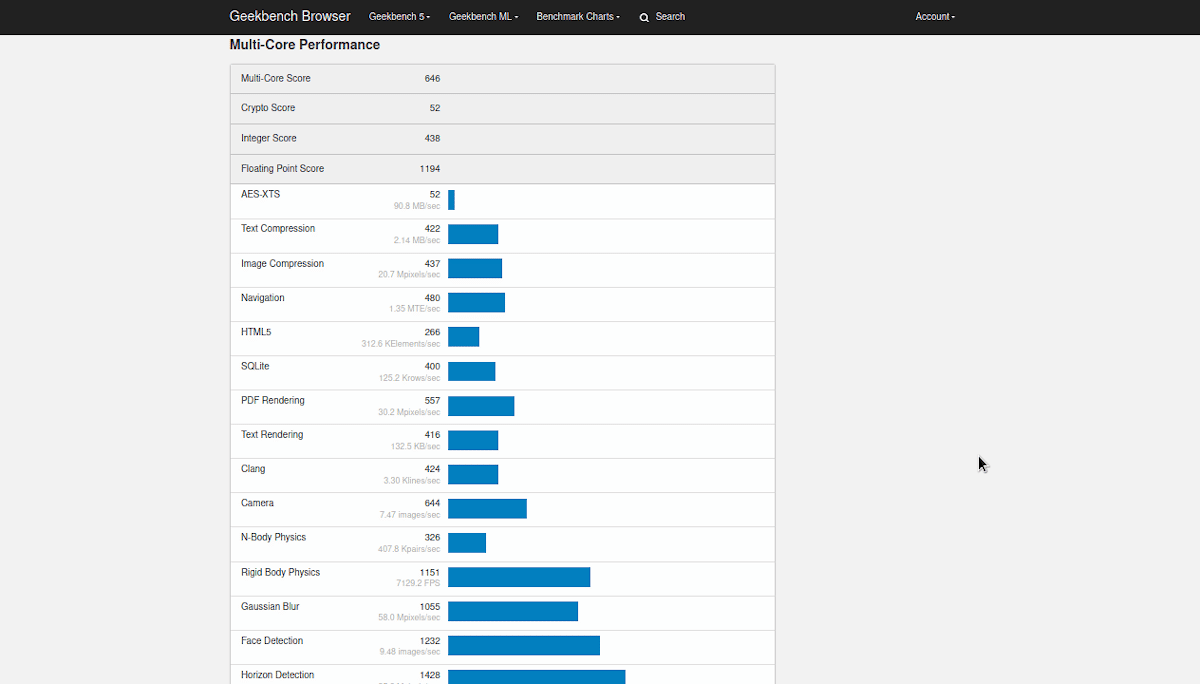1200x684 pixels.
Task: Open the Benchmark Charts dropdown
Action: click(578, 17)
